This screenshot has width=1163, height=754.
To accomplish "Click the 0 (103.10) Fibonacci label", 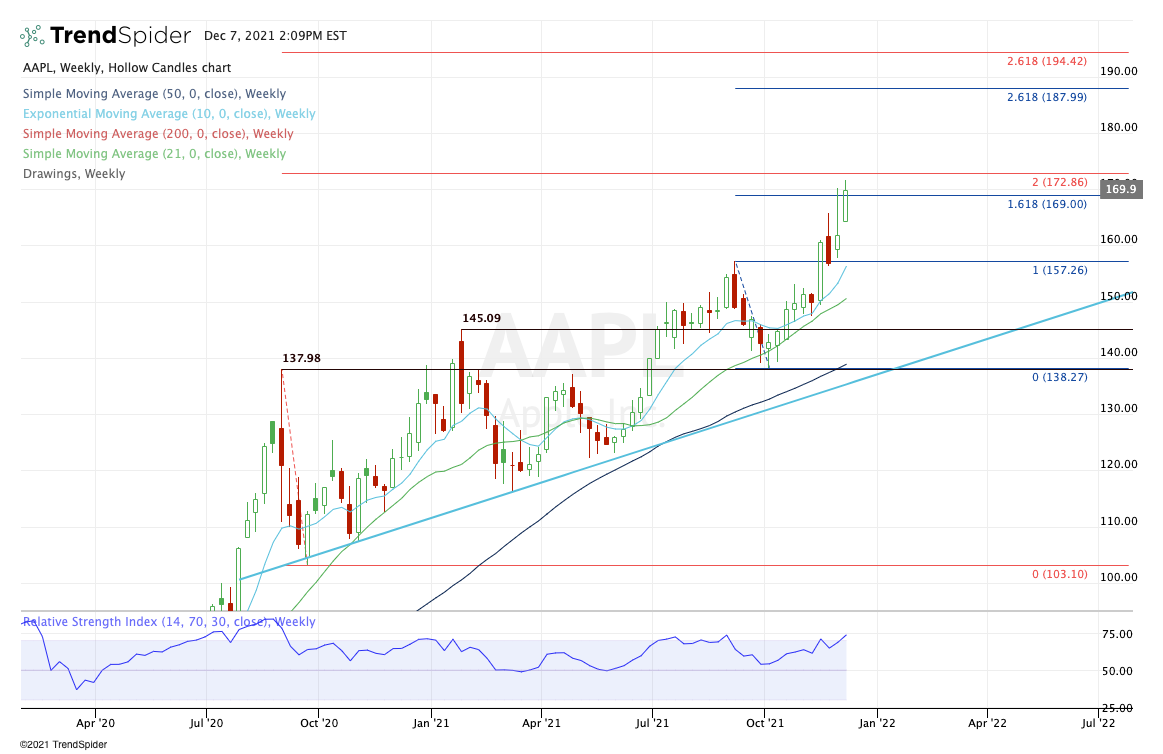I will 1060,574.
